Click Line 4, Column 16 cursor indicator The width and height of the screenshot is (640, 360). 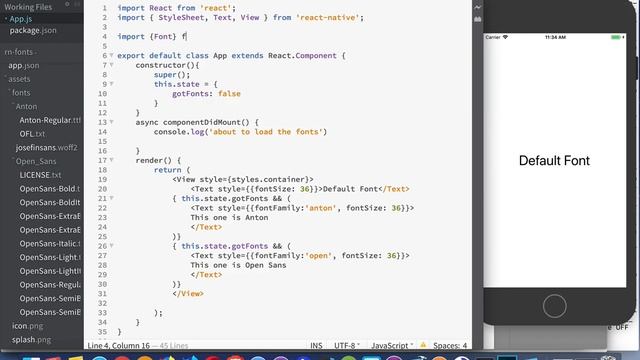click(x=119, y=345)
